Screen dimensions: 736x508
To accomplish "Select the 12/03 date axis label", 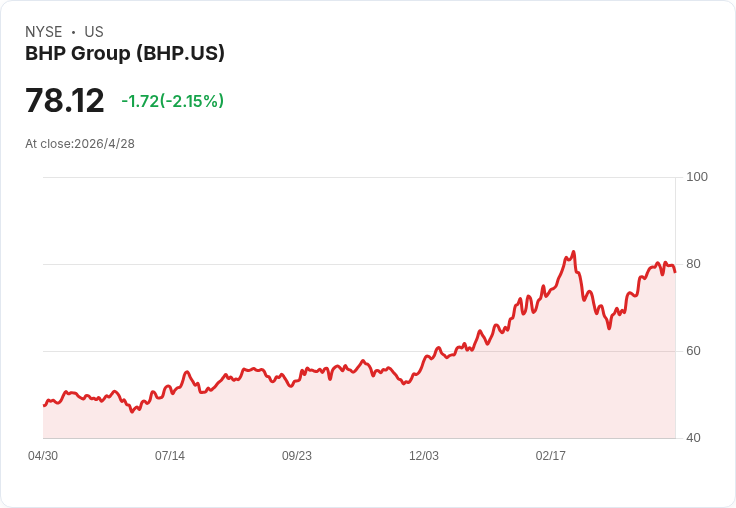I will click(x=424, y=456).
